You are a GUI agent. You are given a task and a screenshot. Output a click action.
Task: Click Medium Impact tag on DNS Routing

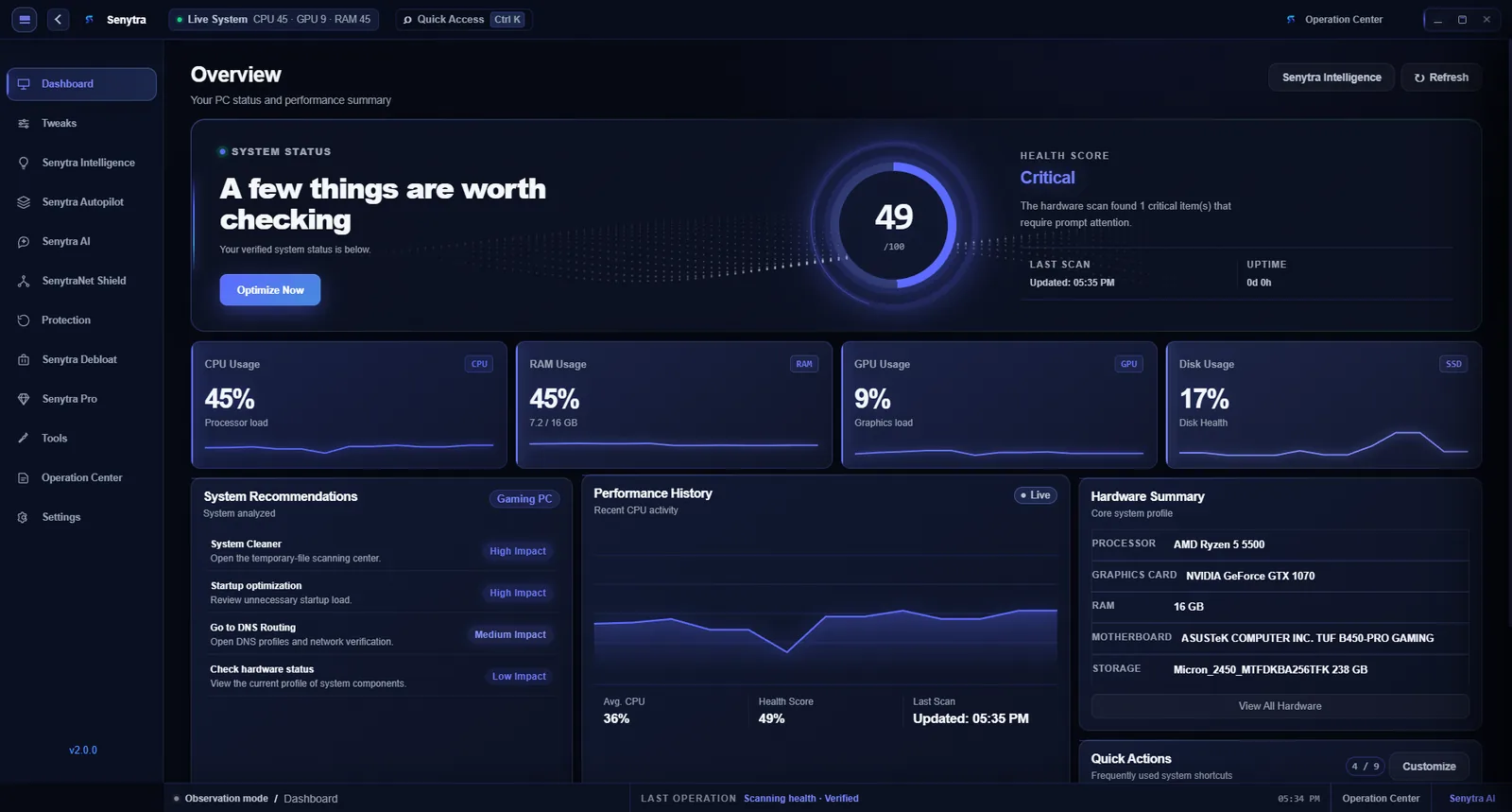coord(510,634)
